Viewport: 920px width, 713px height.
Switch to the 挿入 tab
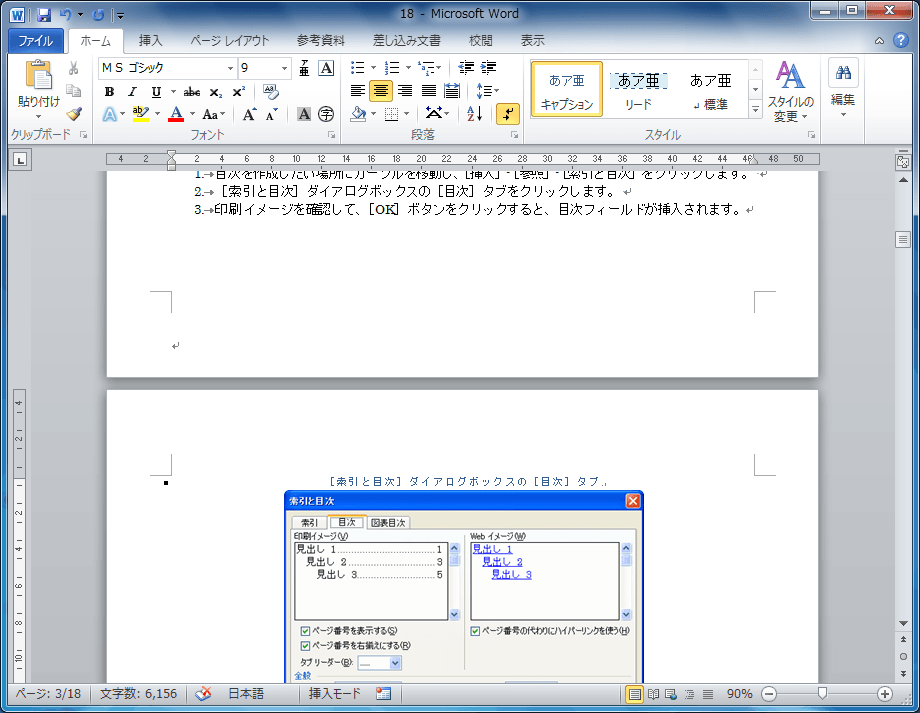pos(151,40)
